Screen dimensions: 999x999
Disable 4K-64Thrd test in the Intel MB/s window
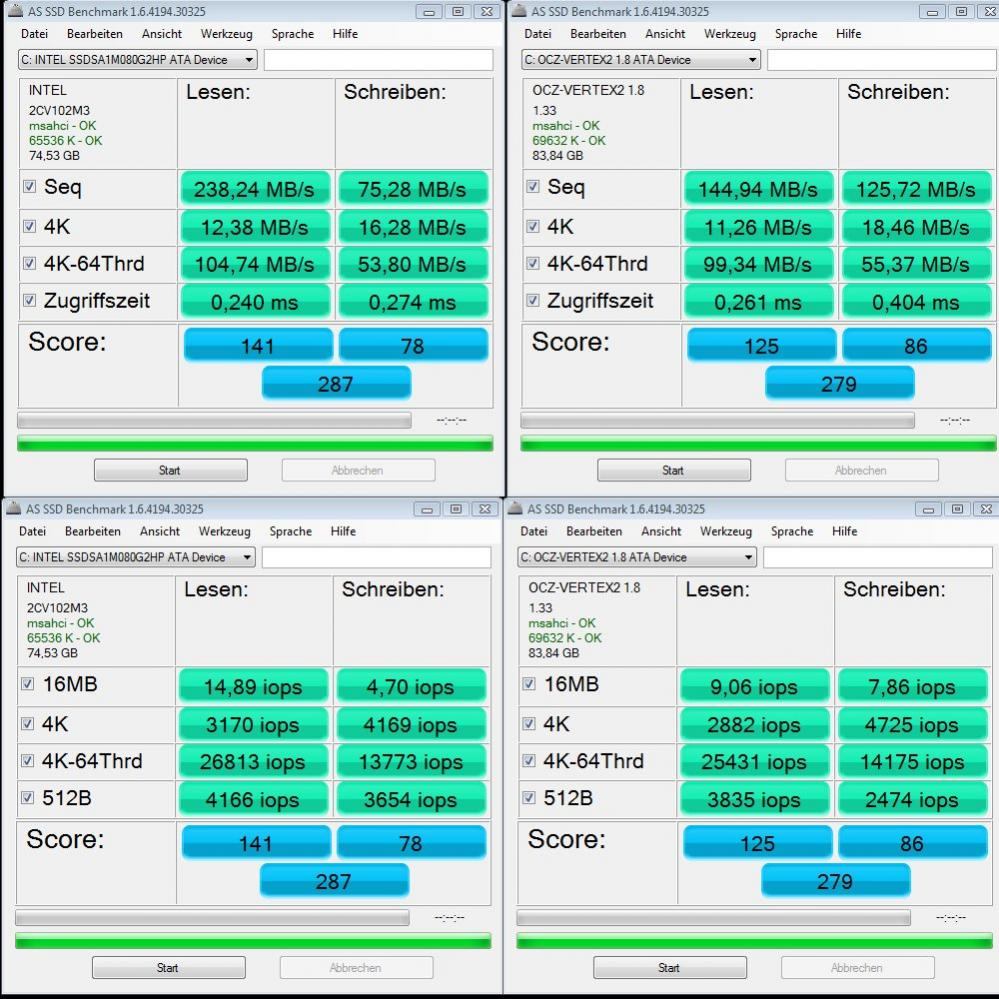pos(29,263)
